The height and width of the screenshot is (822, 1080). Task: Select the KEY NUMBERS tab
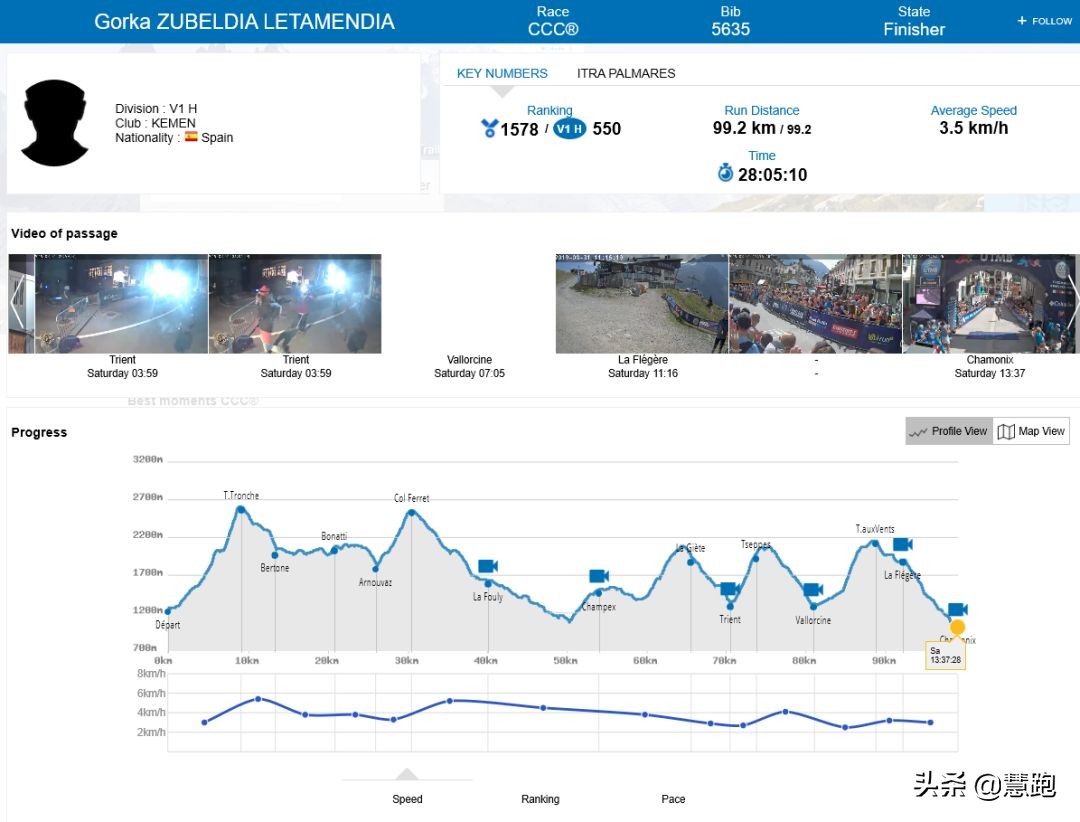pos(502,73)
